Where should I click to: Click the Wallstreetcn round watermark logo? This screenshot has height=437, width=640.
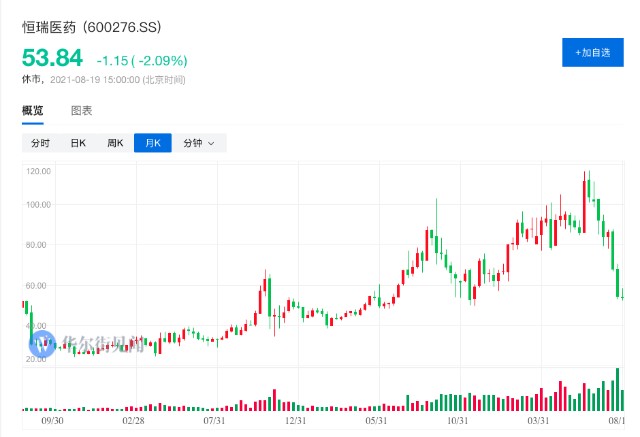[42, 344]
